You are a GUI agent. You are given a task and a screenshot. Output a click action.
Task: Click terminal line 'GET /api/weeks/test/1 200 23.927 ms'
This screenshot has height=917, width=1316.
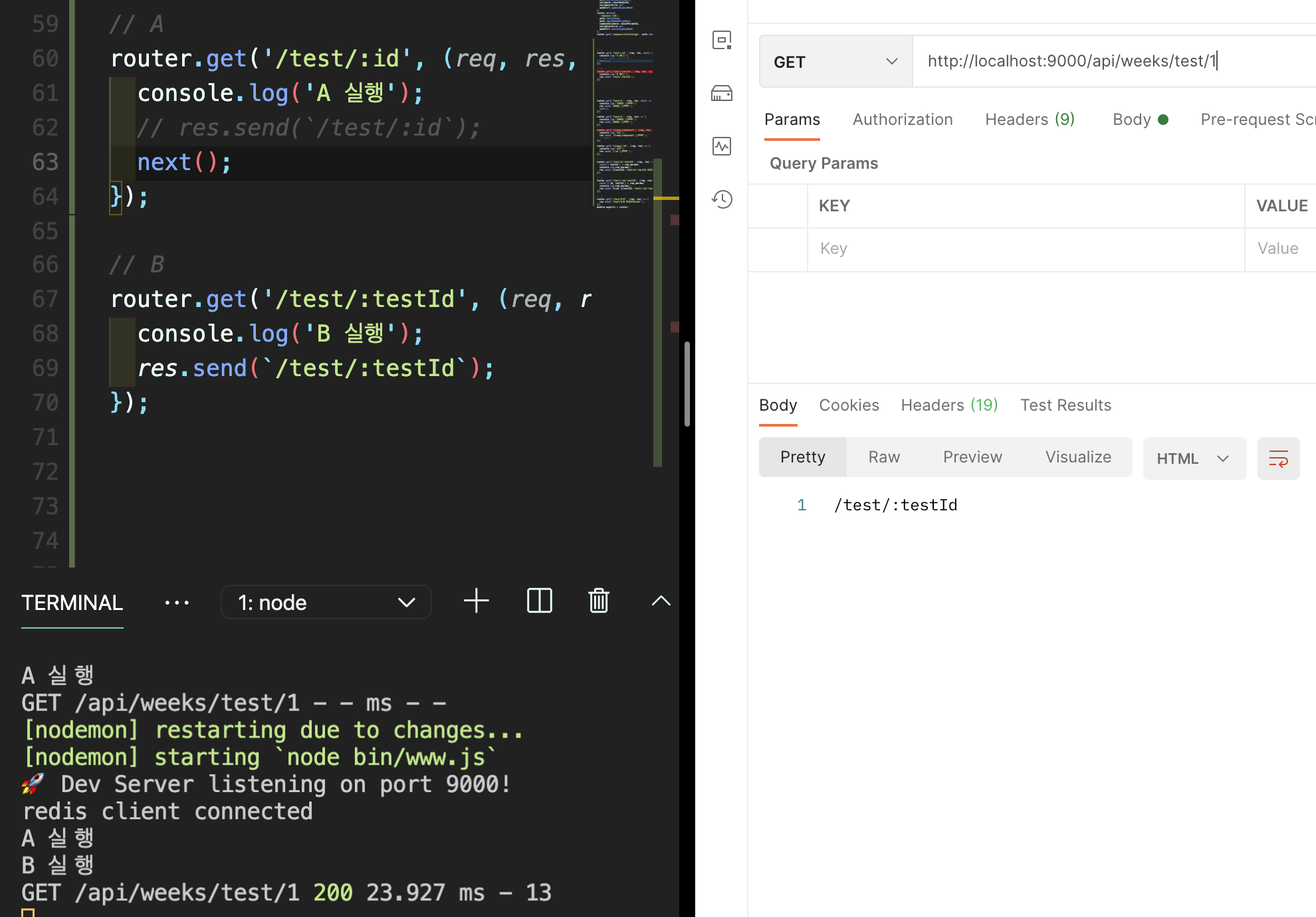pos(286,892)
